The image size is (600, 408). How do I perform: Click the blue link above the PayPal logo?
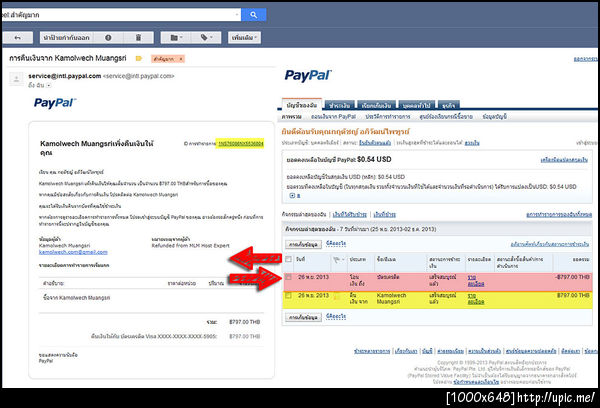(x=585, y=59)
